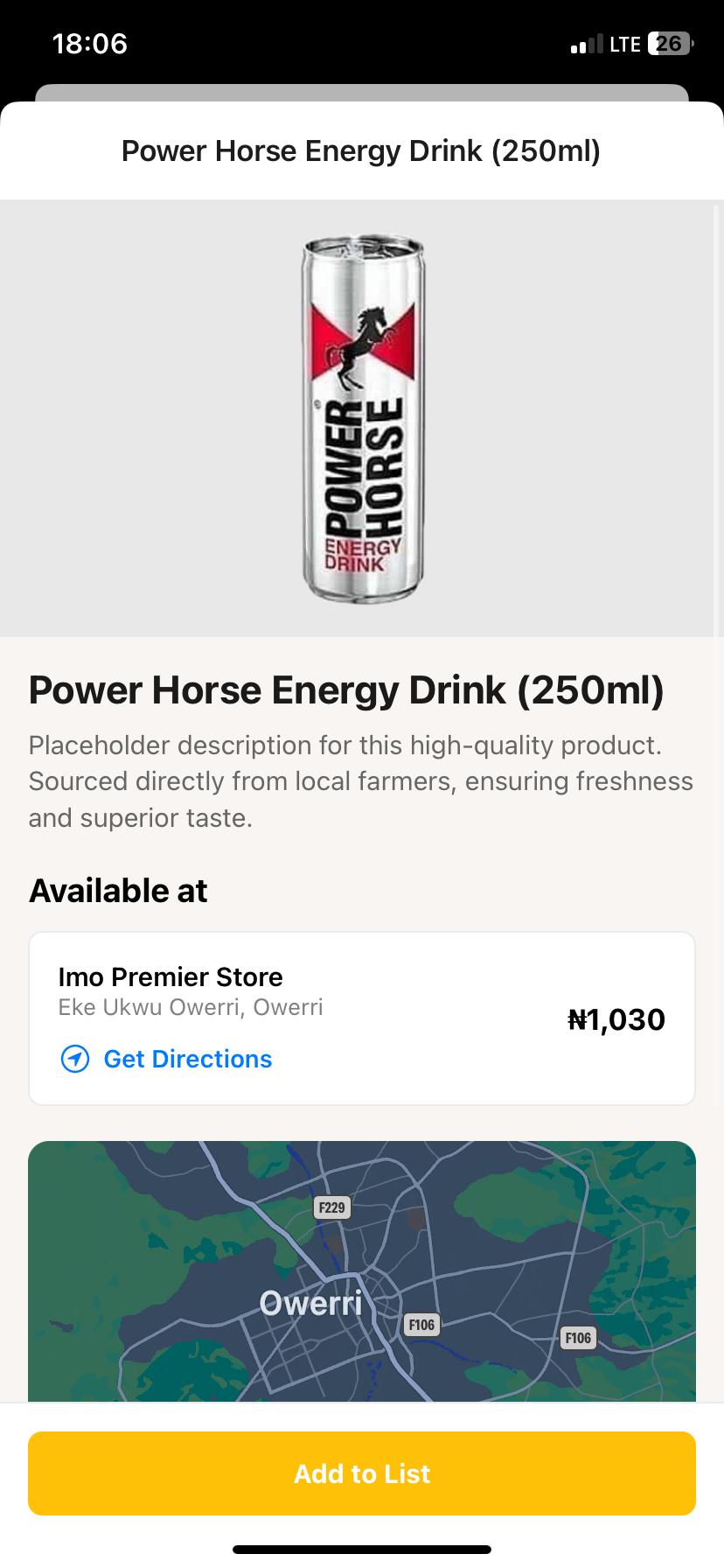Tap the home indicator bar
Screen dimensions: 724x1568
pyautogui.click(x=362, y=1550)
